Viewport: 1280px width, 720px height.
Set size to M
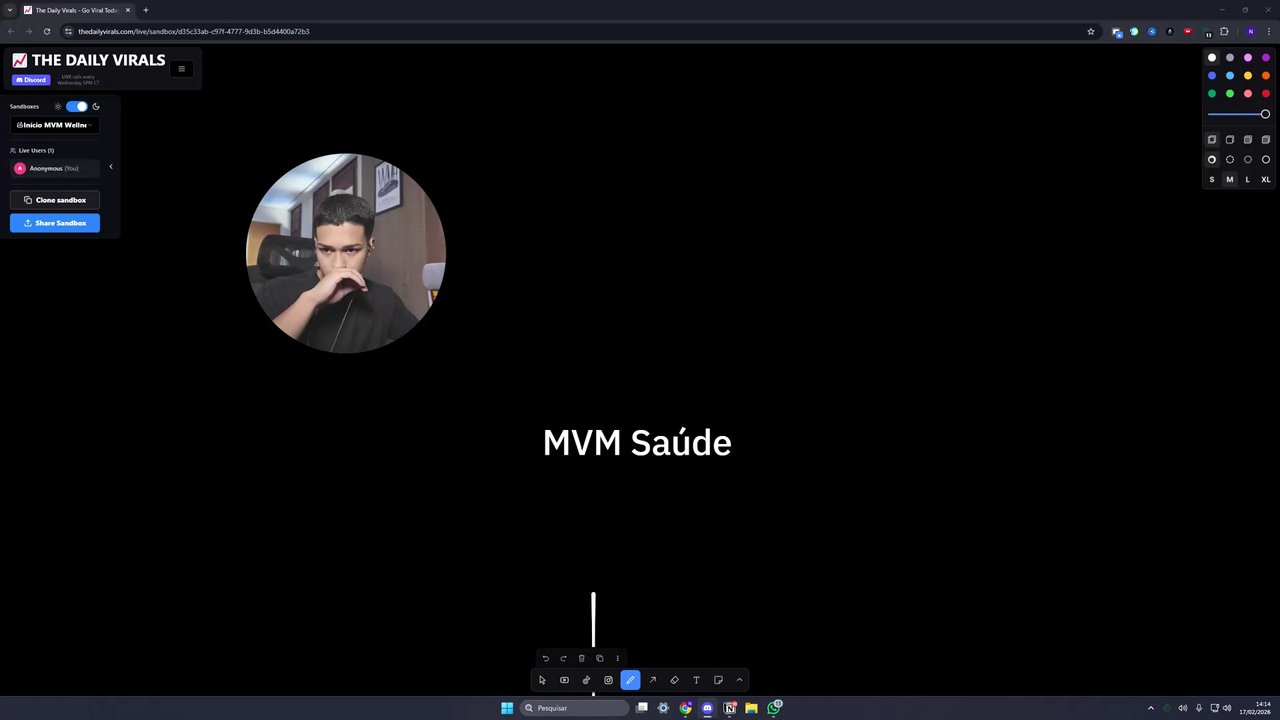(x=1230, y=180)
